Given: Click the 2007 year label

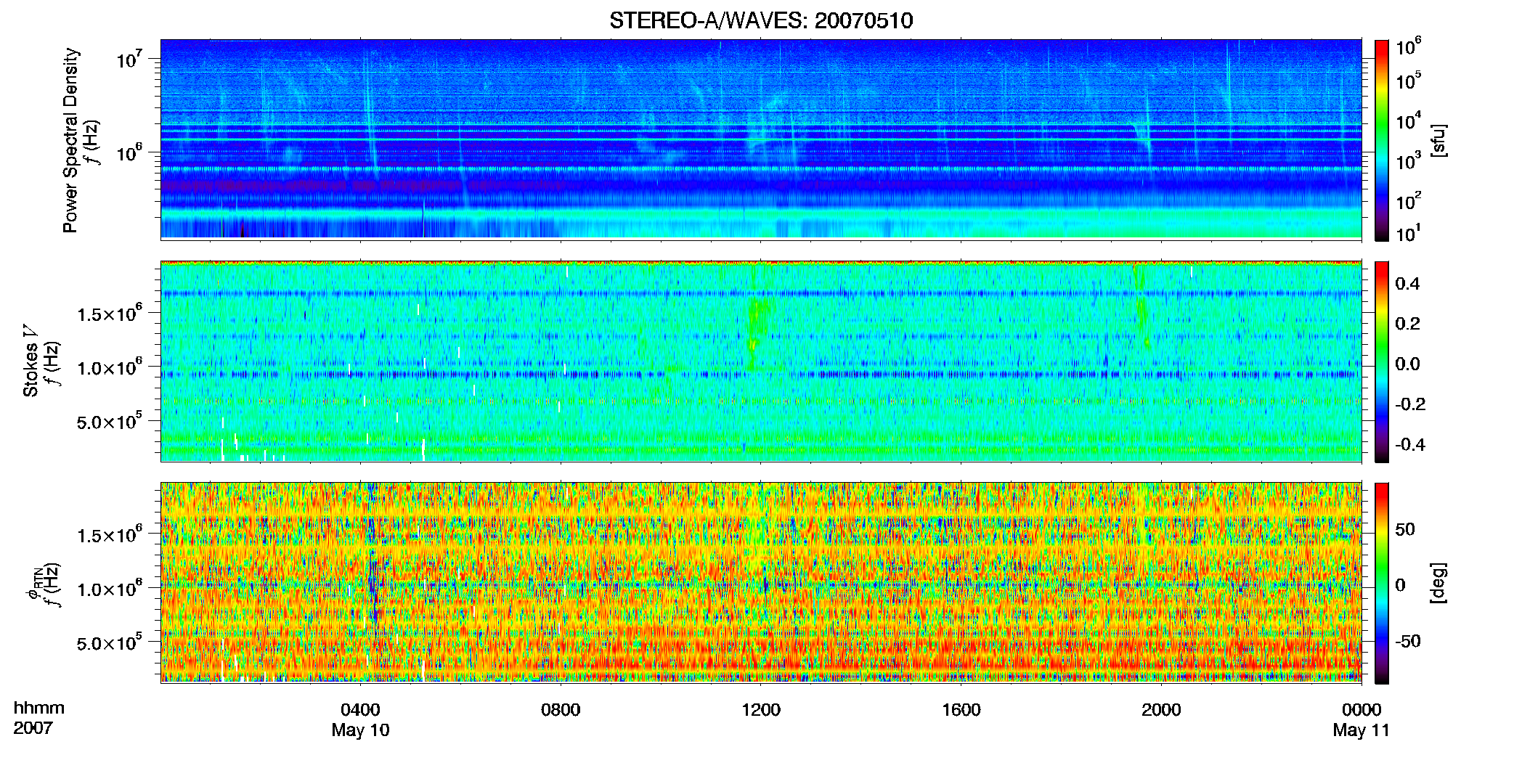Looking at the screenshot, I should [x=33, y=728].
